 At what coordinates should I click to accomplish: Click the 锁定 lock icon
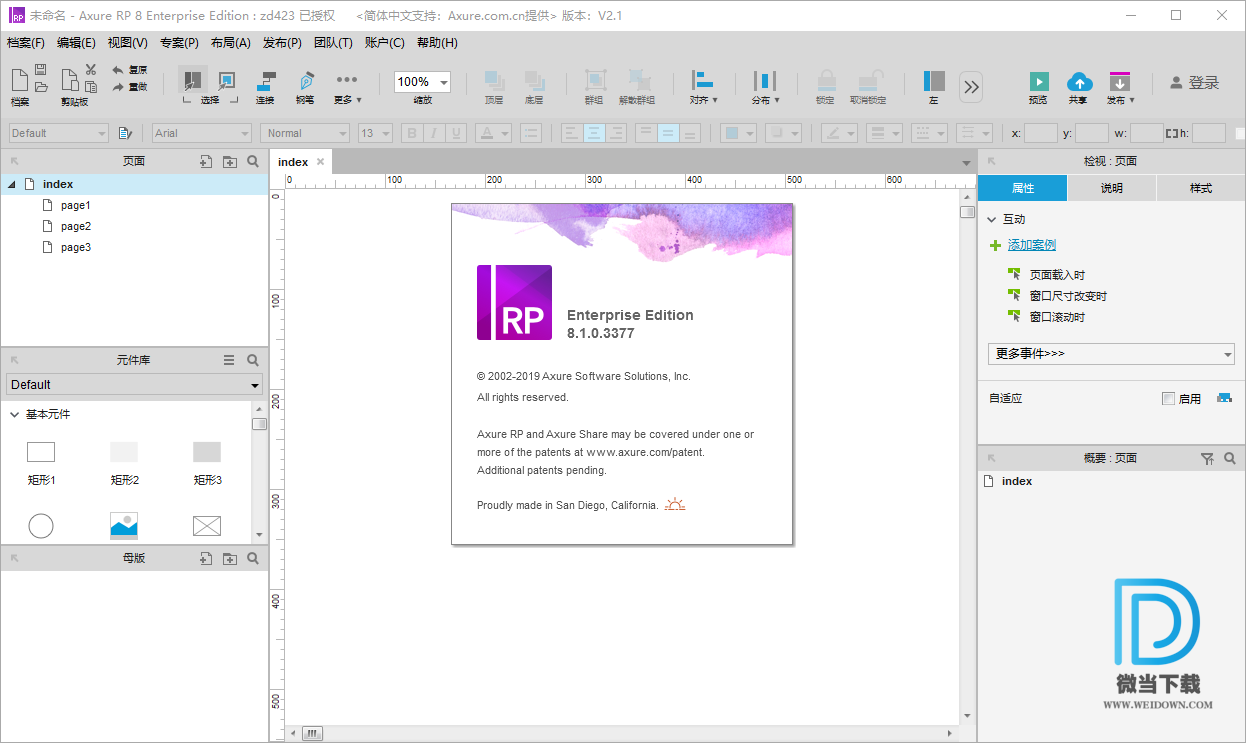coord(825,82)
